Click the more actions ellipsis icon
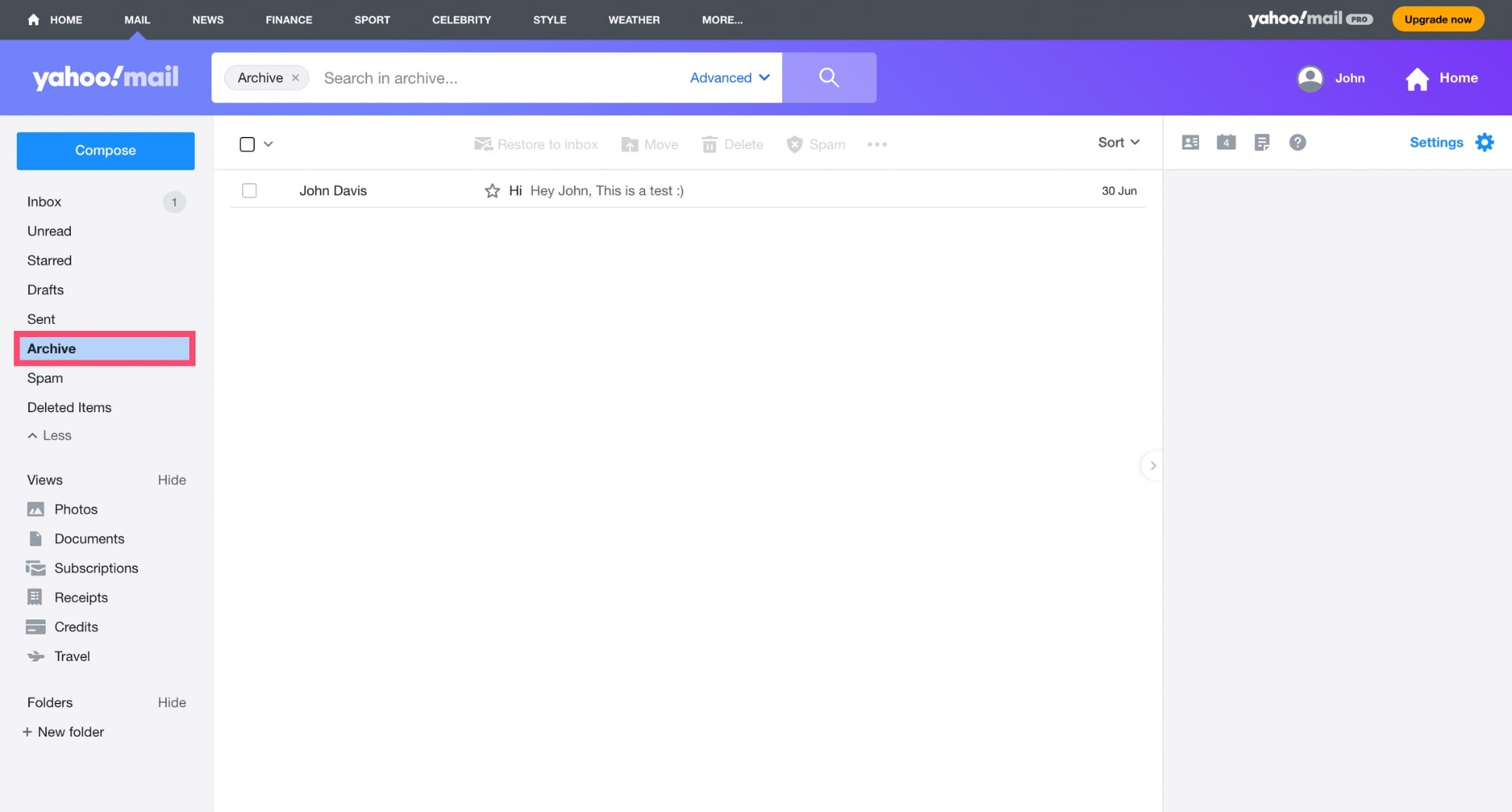The width and height of the screenshot is (1512, 812). 876,144
